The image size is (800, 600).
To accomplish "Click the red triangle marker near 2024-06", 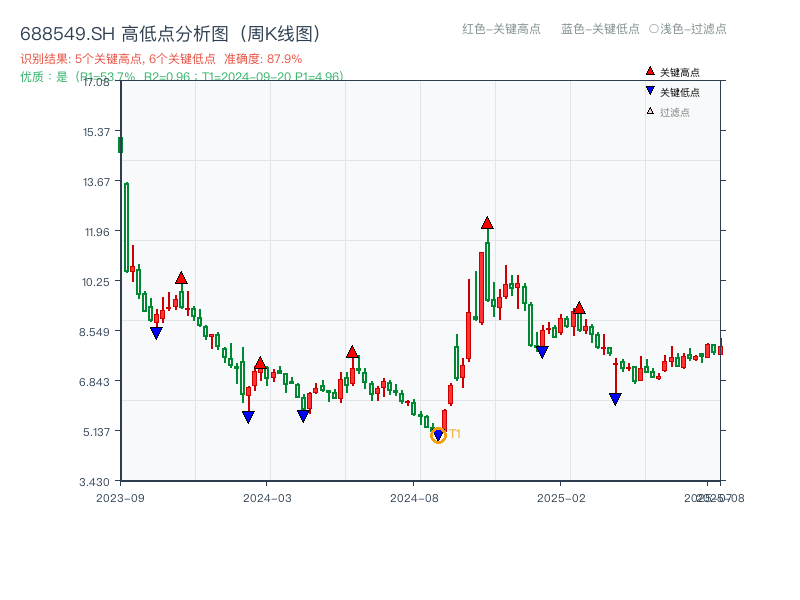I will 352,351.
